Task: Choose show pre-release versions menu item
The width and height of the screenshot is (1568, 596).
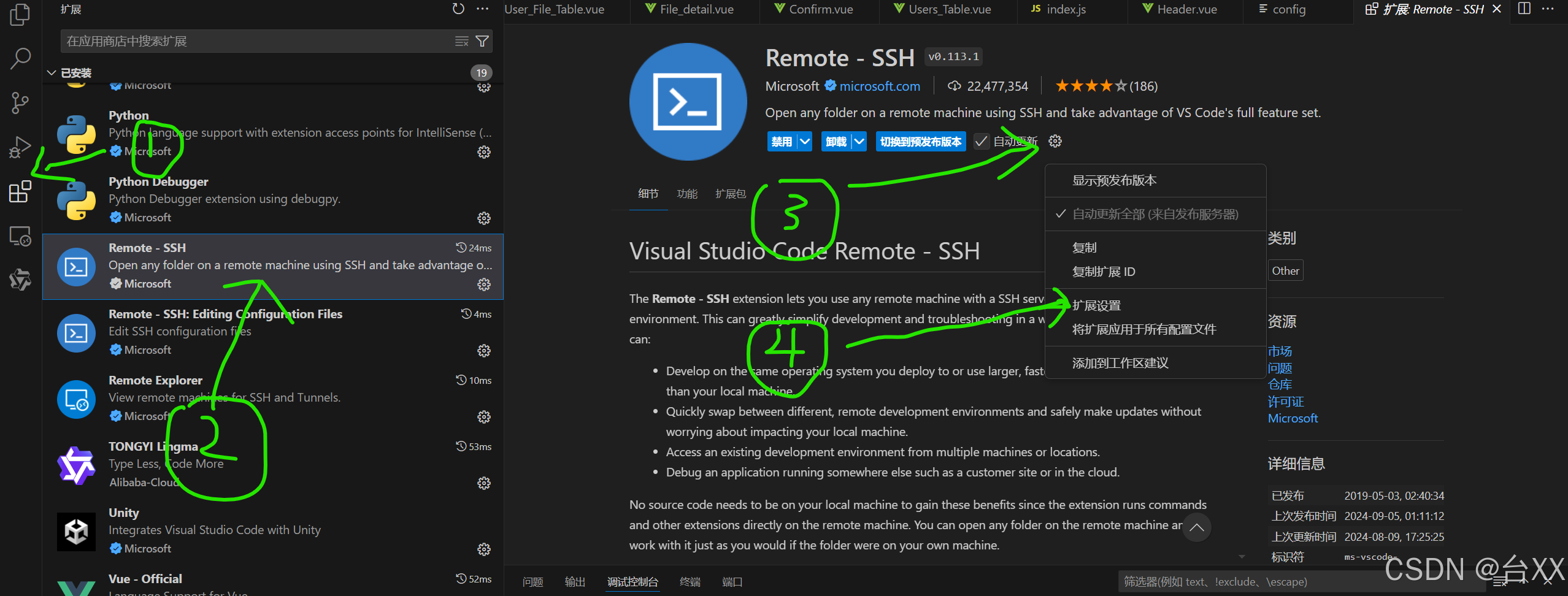Action: click(x=1155, y=180)
